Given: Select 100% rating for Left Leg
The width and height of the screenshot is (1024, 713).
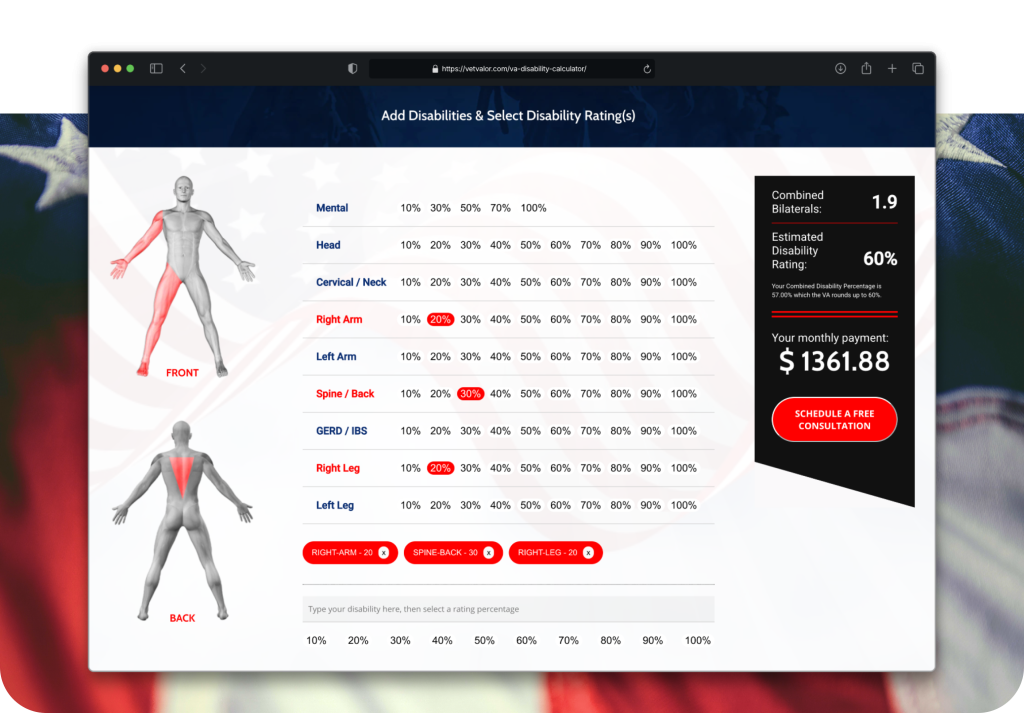Looking at the screenshot, I should coord(684,505).
